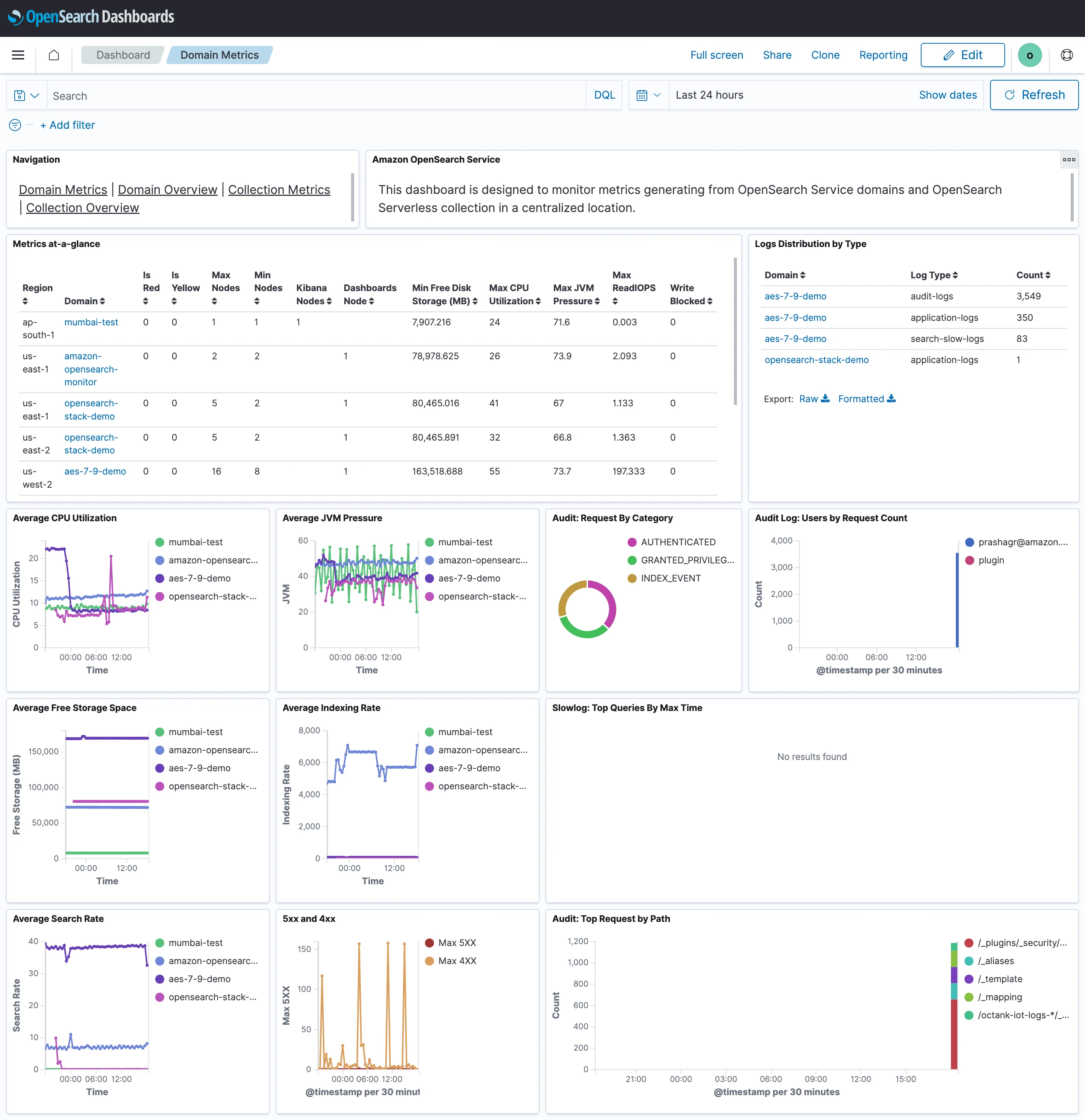Open the help icon at top right

click(1066, 55)
